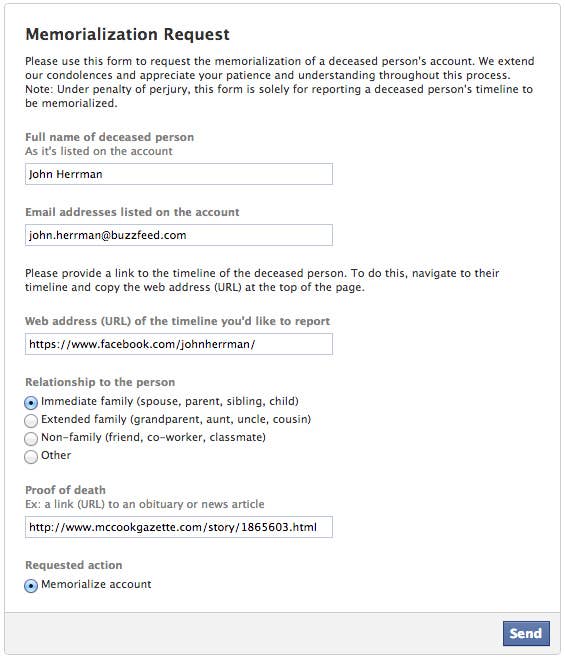Click the 'Ex: a link (URL) to an obituary' hint
Image resolution: width=565 pixels, height=659 pixels.
tap(145, 504)
